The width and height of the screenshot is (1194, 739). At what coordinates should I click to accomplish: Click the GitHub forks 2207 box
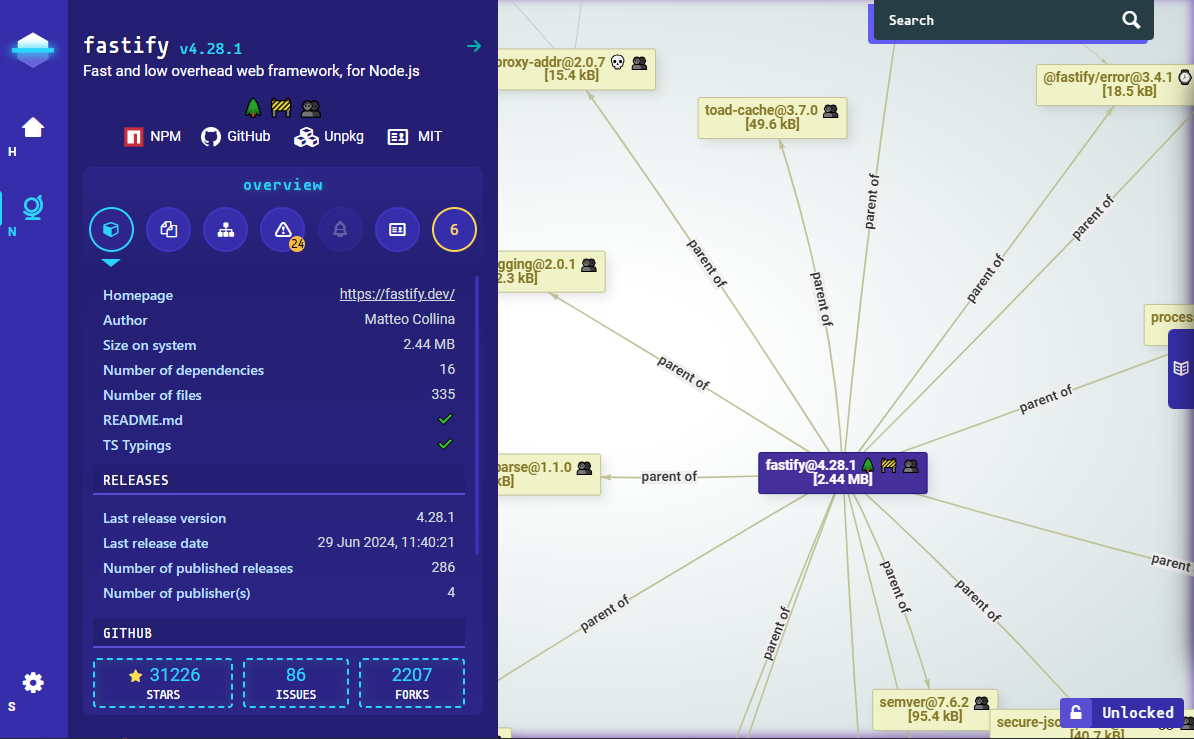coord(412,683)
